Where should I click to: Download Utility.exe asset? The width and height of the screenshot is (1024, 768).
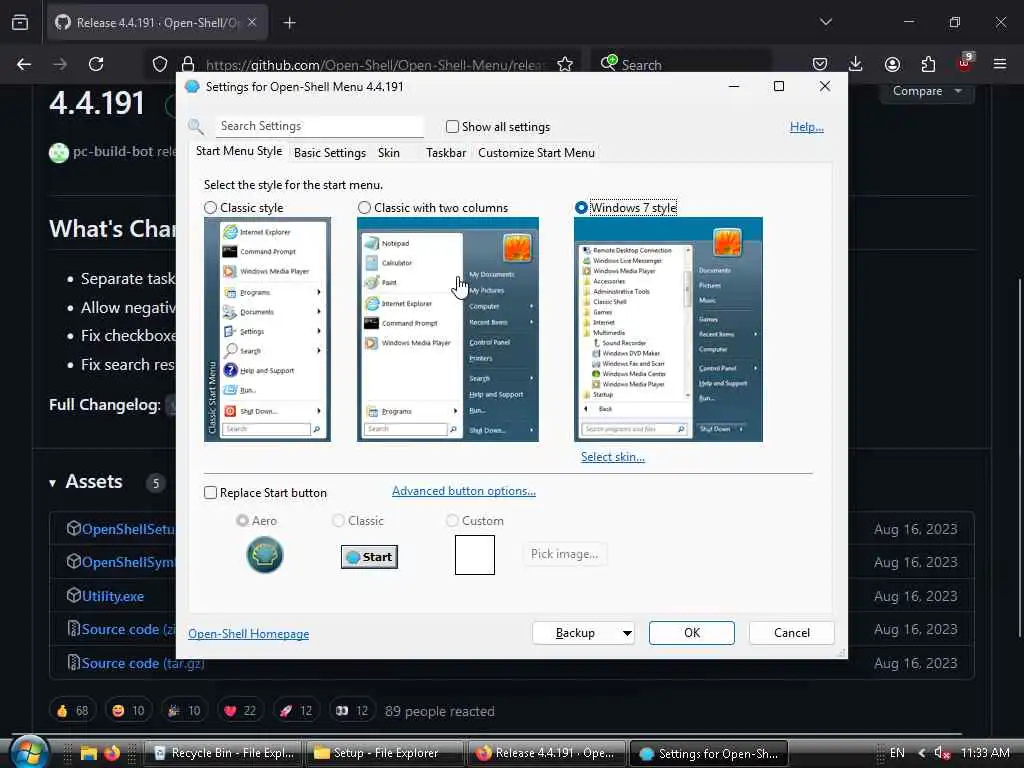113,596
